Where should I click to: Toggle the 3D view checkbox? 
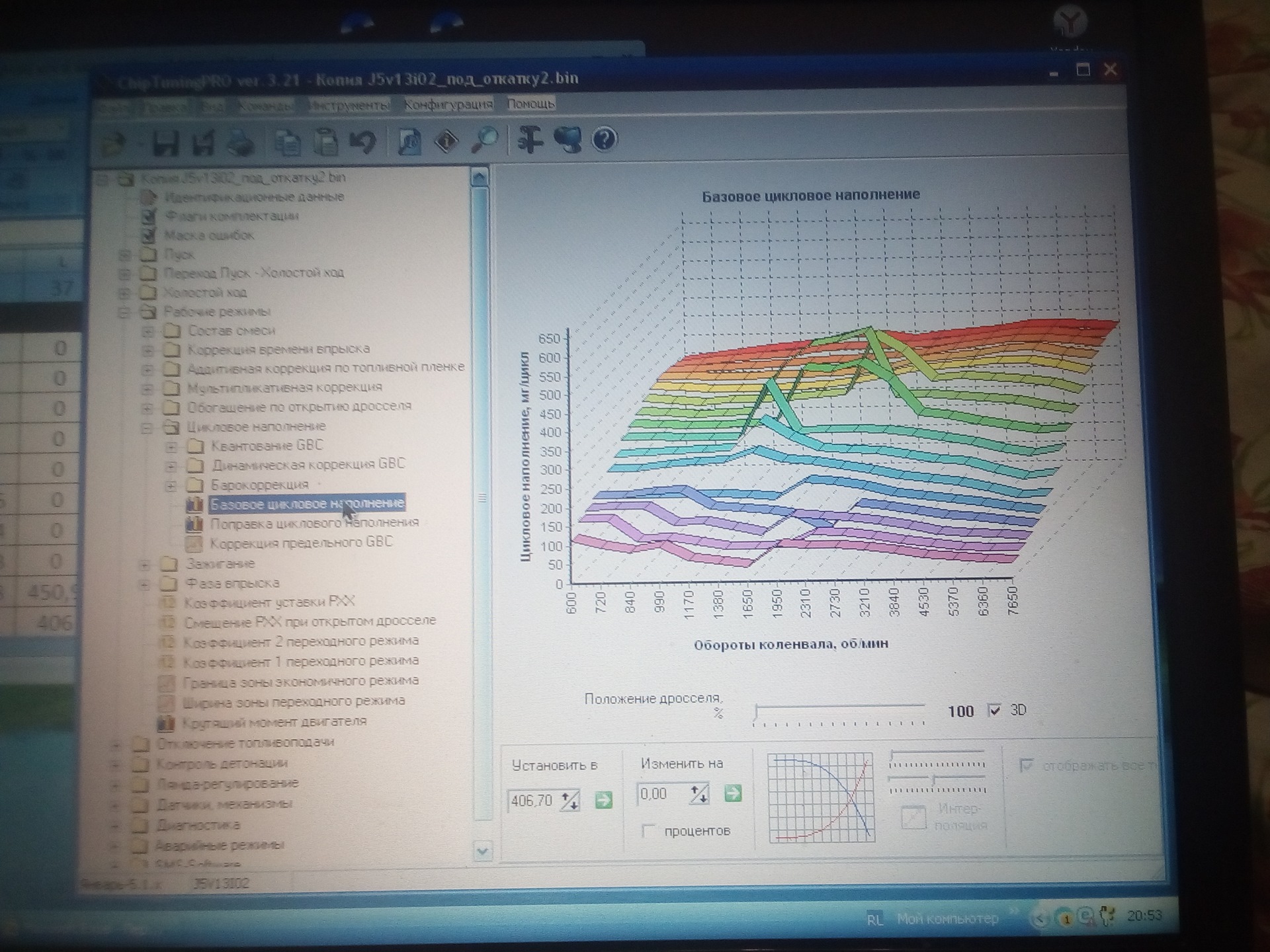(994, 710)
